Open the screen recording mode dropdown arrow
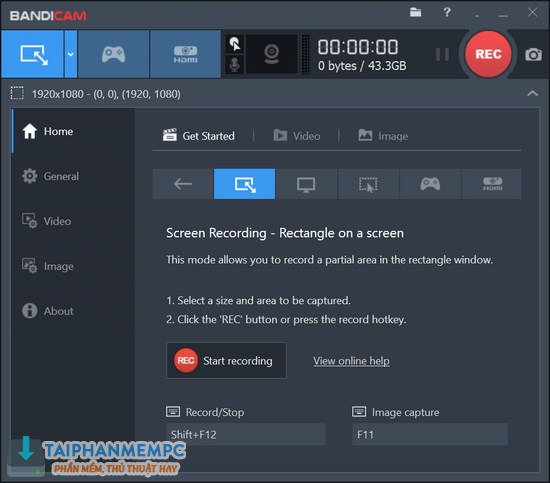The width and height of the screenshot is (550, 483). 71,54
